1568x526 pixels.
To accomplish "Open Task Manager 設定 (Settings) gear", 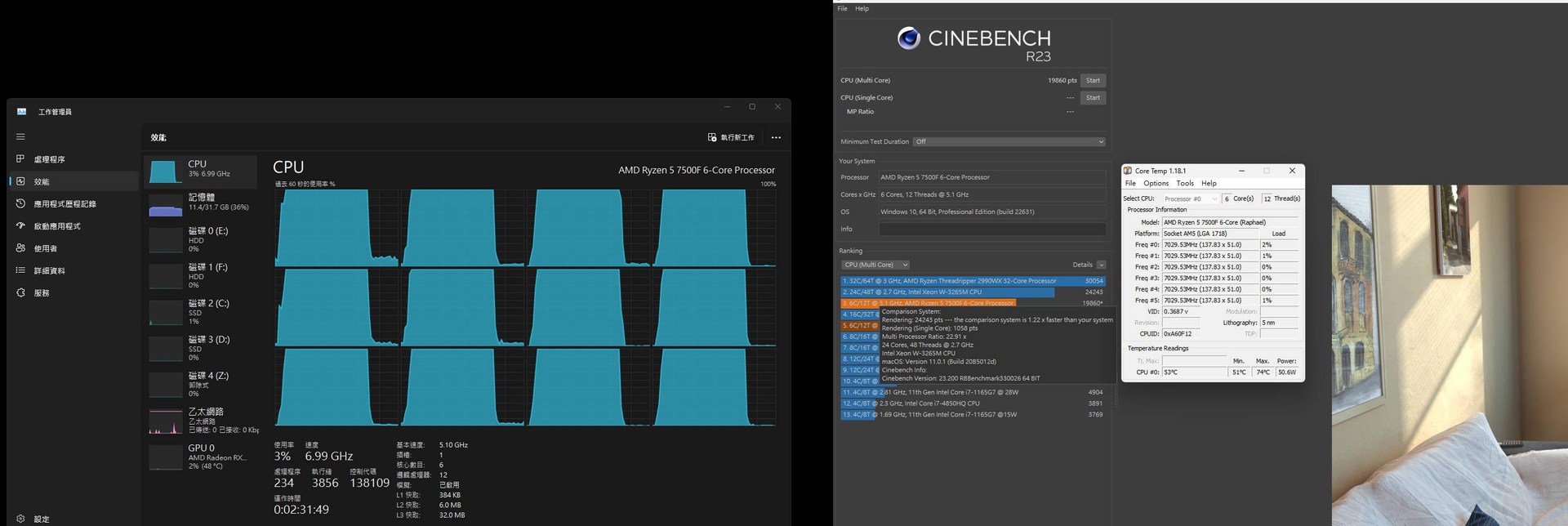I will [20, 519].
